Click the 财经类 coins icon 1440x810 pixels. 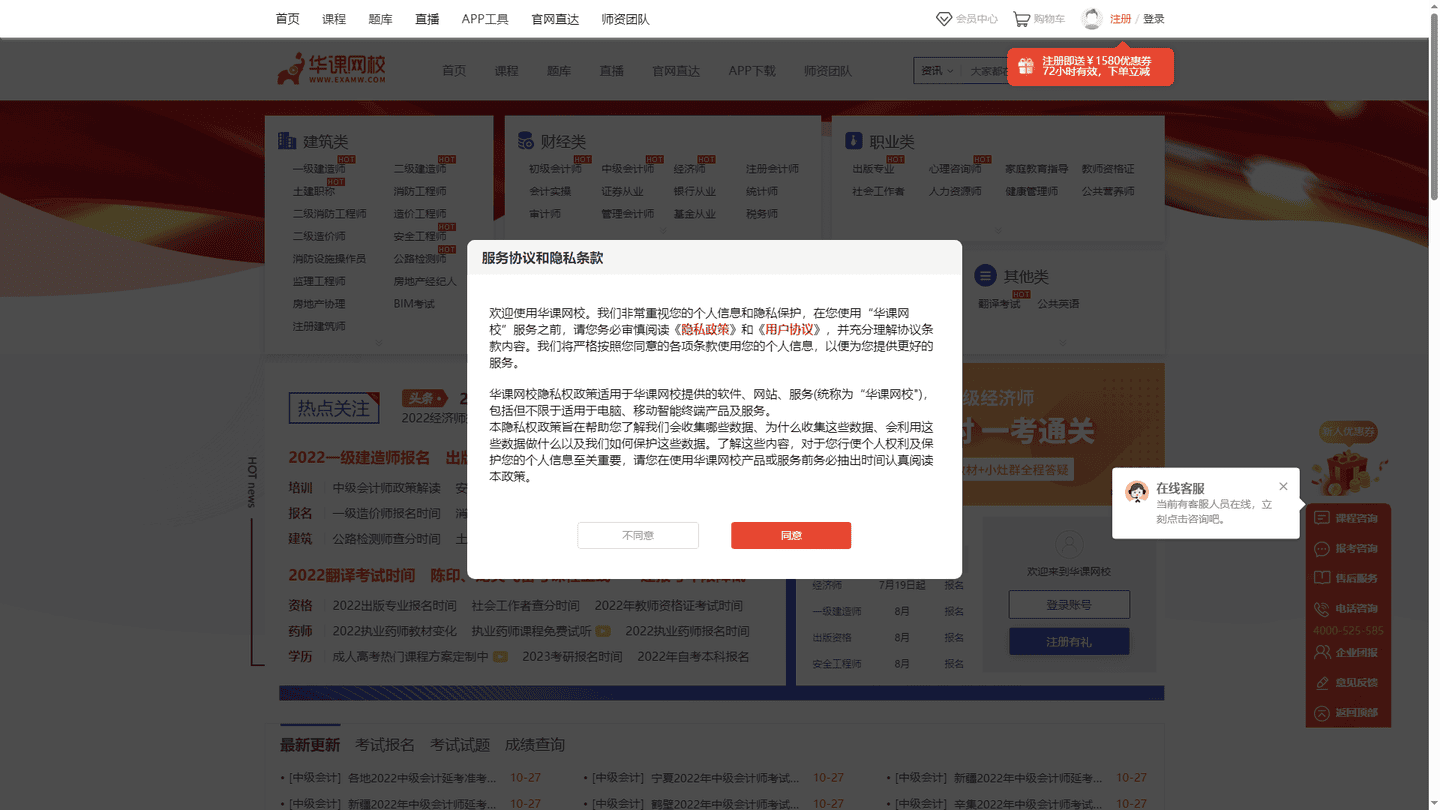coord(526,141)
